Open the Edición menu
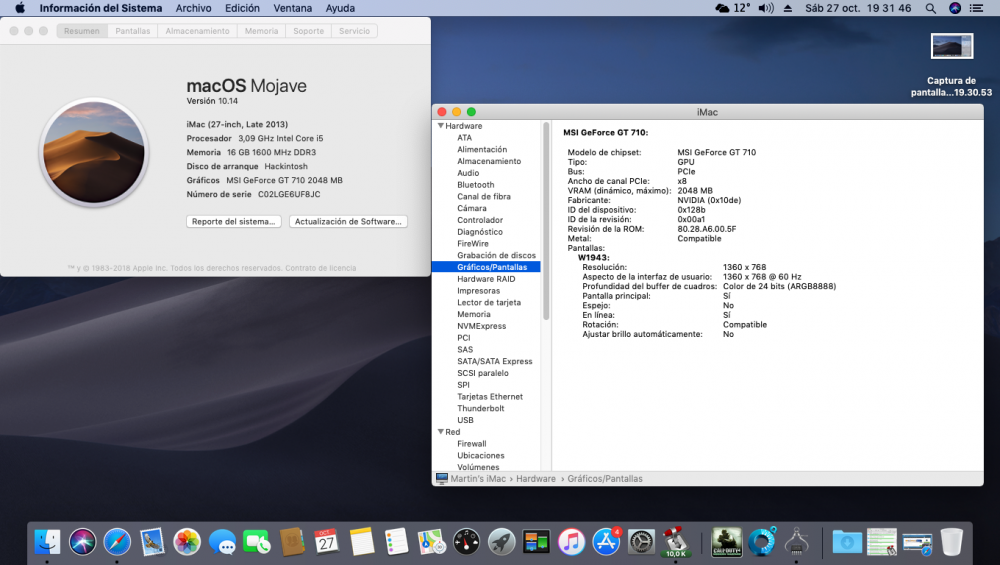This screenshot has height=565, width=1000. [x=242, y=8]
